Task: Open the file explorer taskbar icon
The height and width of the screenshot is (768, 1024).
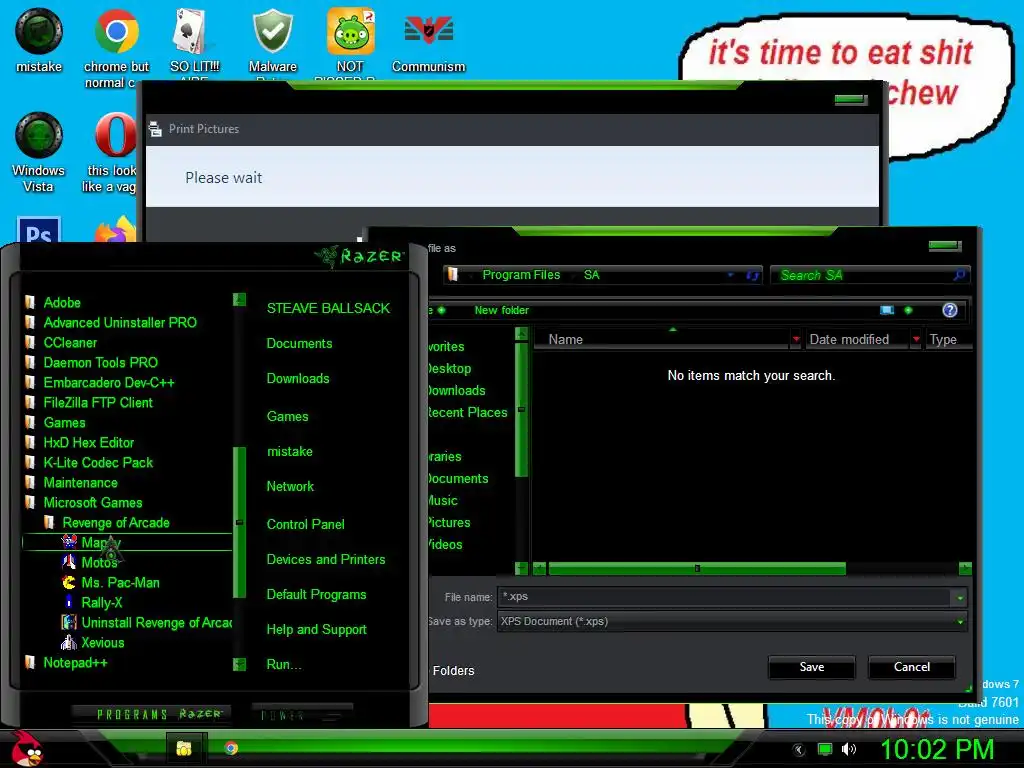Action: tap(185, 748)
